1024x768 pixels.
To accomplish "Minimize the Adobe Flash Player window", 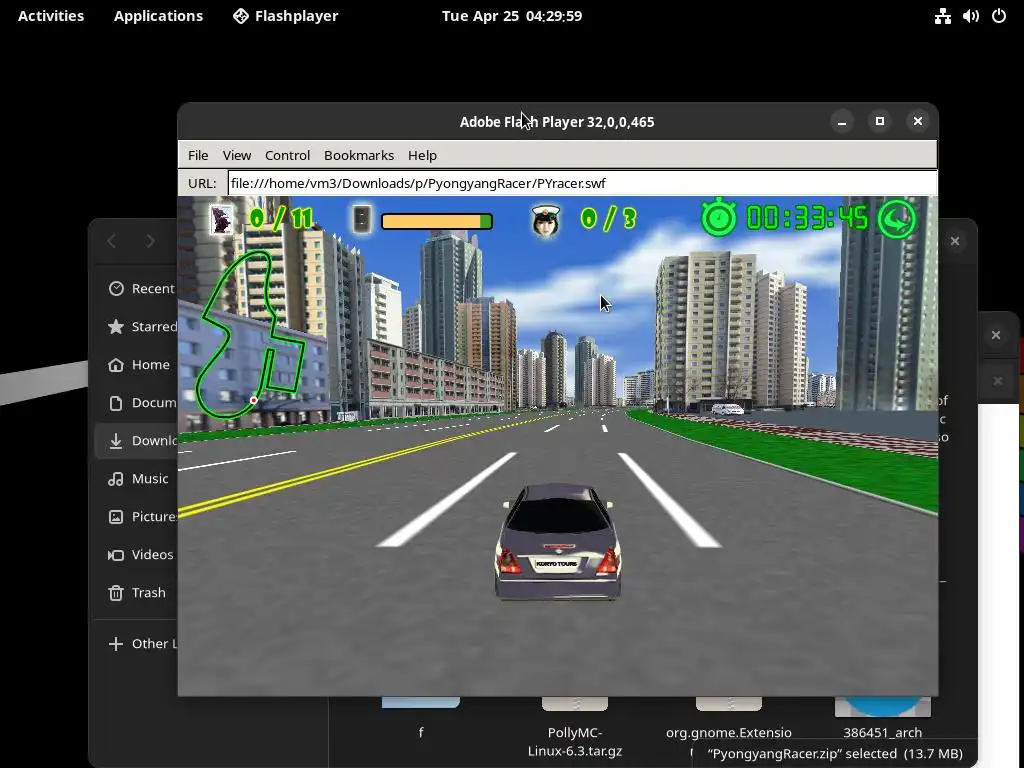I will pyautogui.click(x=842, y=121).
